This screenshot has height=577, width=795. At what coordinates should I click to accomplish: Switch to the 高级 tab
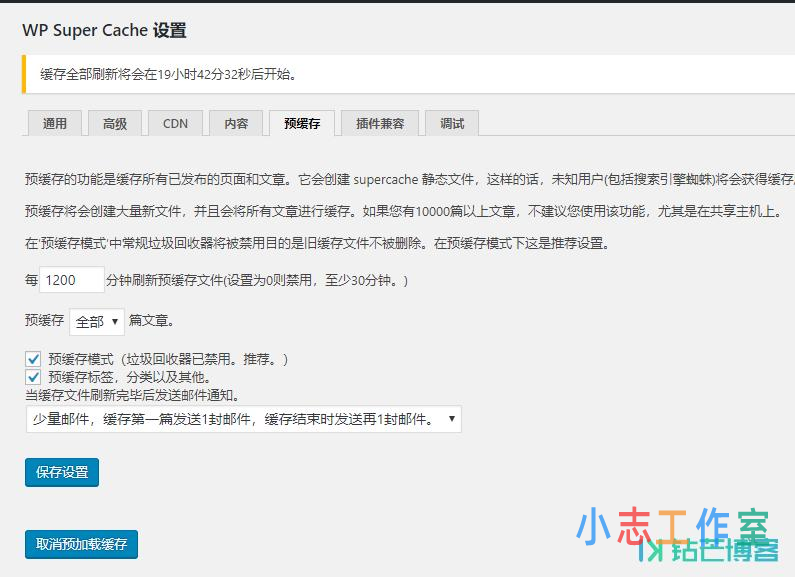pyautogui.click(x=115, y=123)
